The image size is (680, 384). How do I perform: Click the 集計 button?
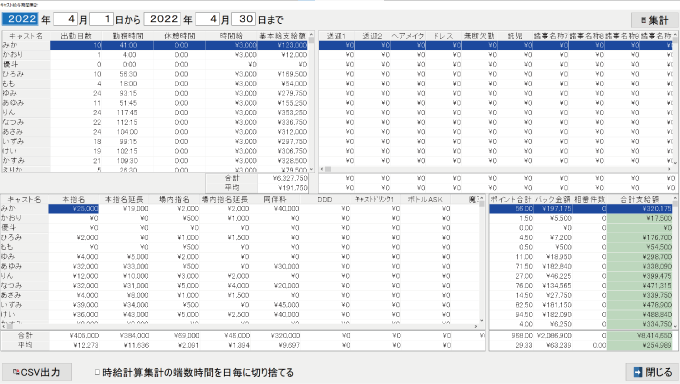655,20
